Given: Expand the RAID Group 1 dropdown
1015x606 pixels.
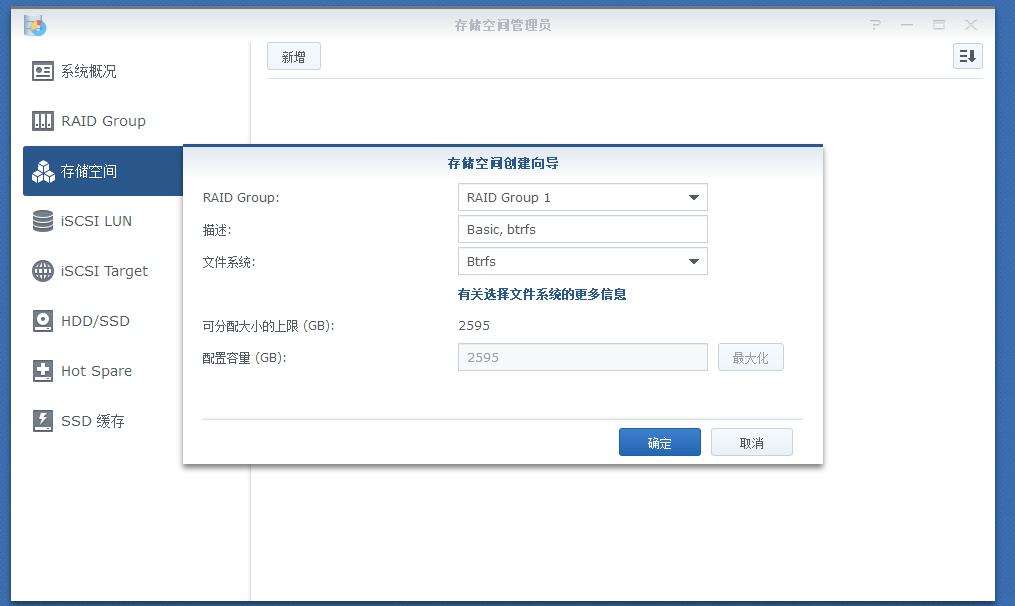Looking at the screenshot, I should click(x=694, y=197).
